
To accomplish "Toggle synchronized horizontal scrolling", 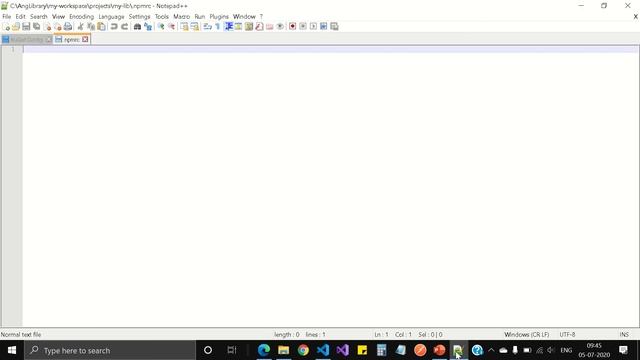I will click(195, 27).
